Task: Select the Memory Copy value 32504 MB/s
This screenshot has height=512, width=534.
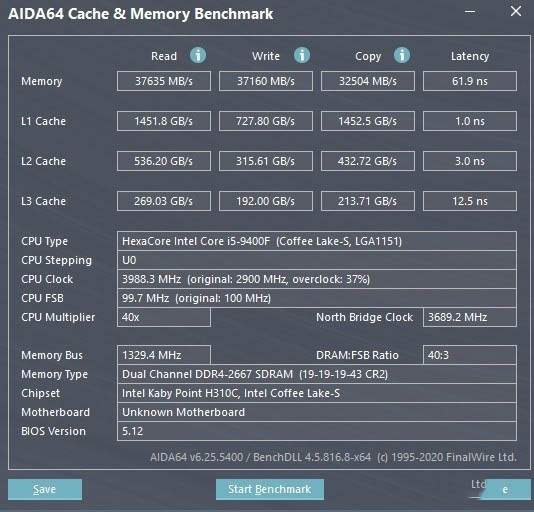Action: pos(368,81)
